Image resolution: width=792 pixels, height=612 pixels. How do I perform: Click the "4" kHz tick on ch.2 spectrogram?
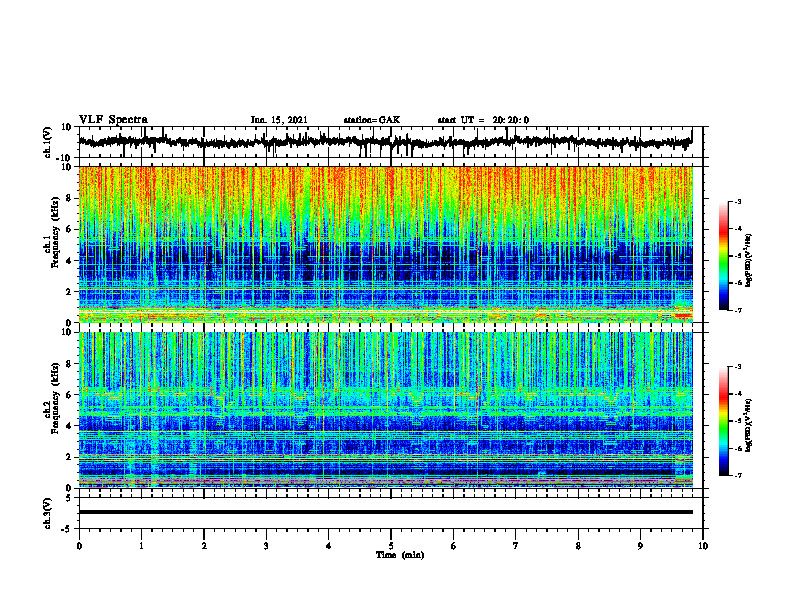(70, 426)
